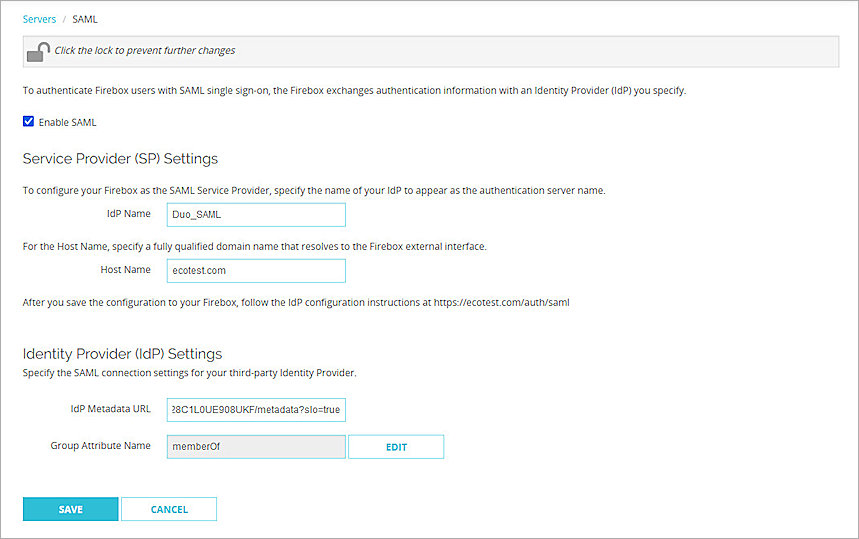859x539 pixels.
Task: Cancel the SAML settings changes
Action: coord(169,509)
